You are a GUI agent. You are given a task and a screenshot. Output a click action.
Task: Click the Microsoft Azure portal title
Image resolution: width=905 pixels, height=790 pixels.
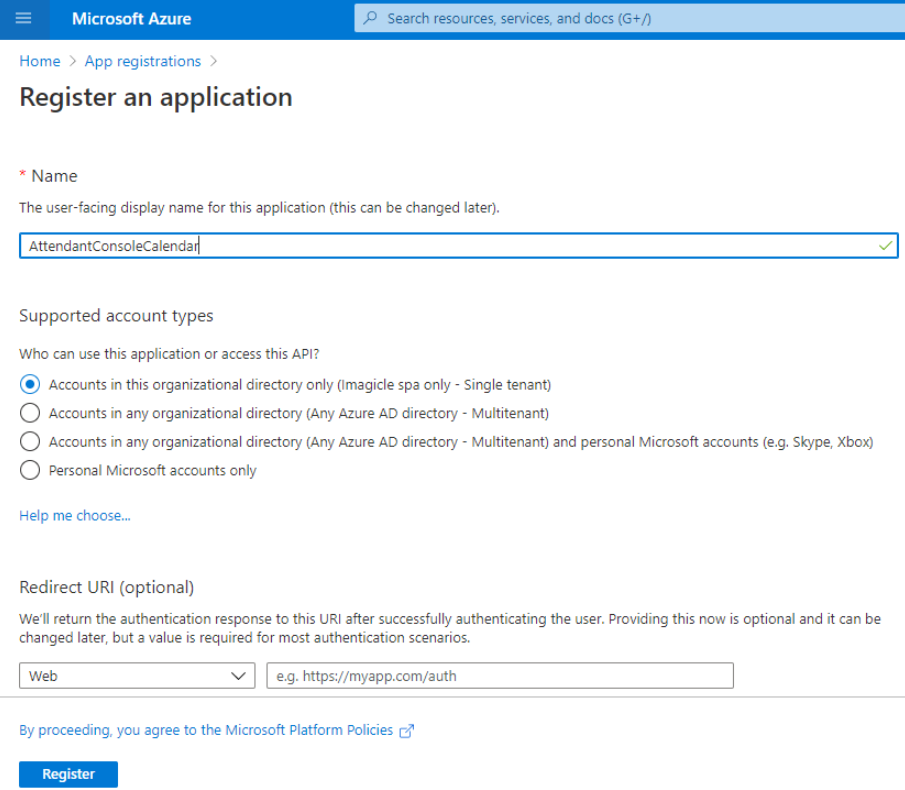[x=131, y=19]
